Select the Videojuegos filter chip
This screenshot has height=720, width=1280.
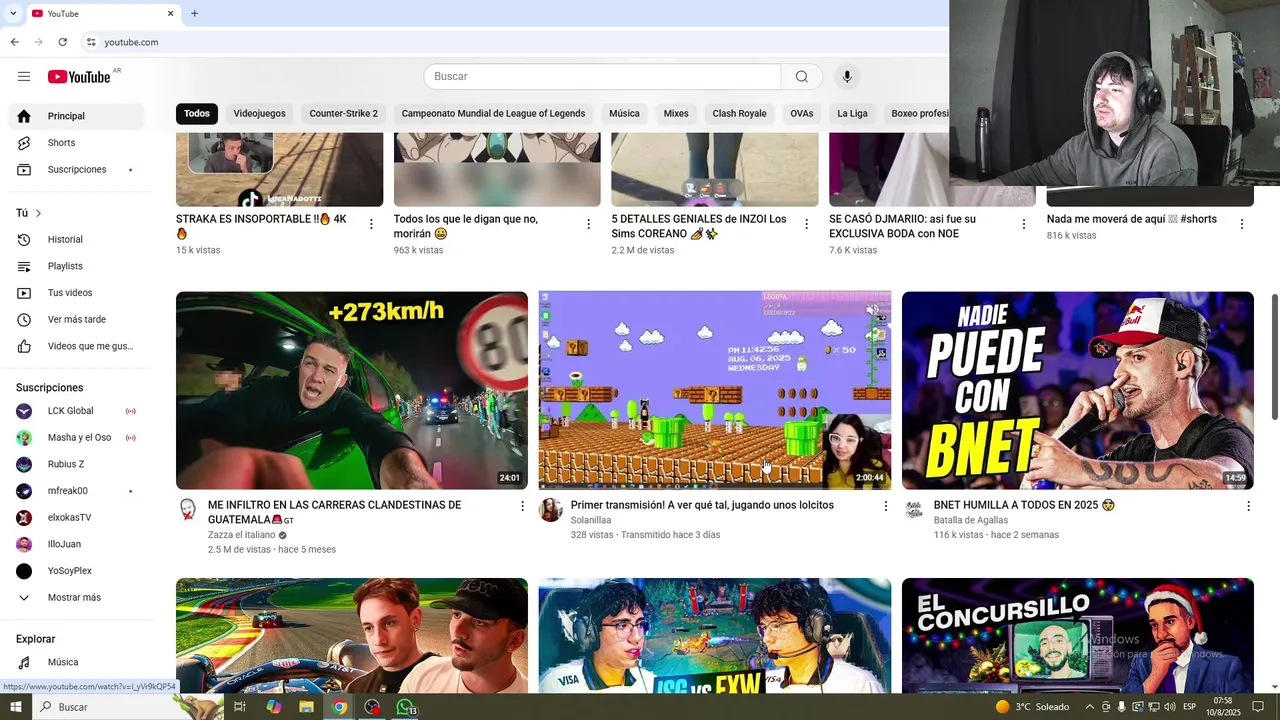(x=260, y=113)
